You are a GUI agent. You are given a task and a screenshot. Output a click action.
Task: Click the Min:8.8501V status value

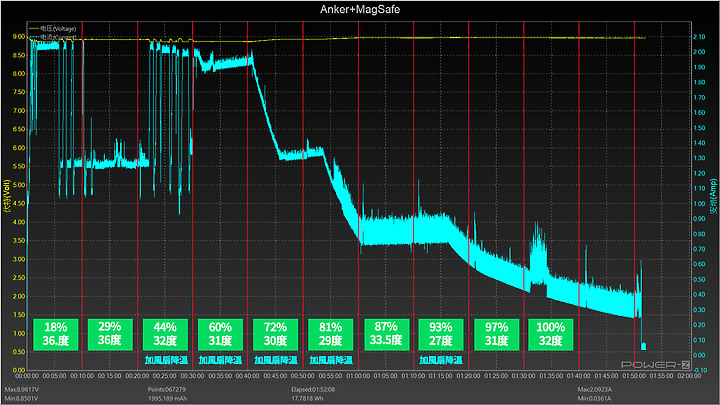point(21,399)
